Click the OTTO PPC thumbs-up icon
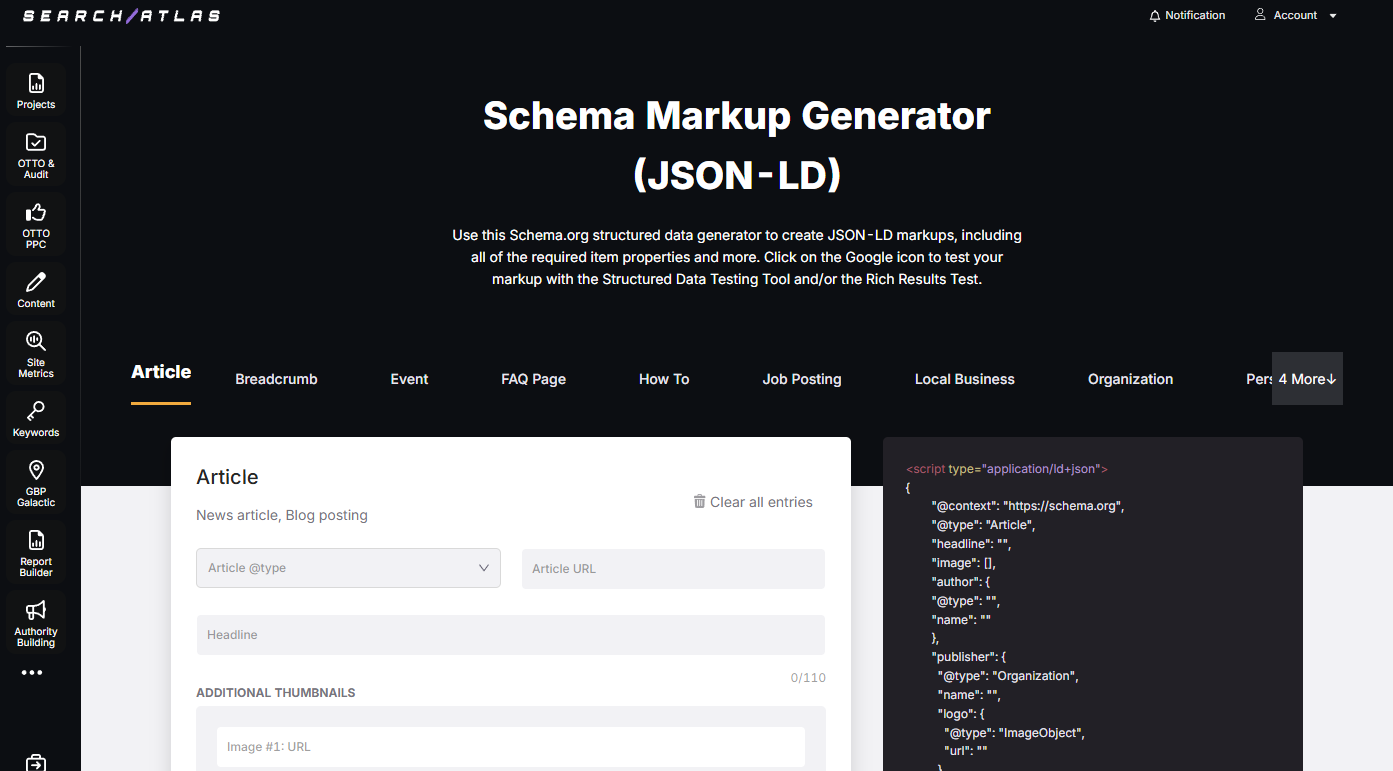 [36, 212]
